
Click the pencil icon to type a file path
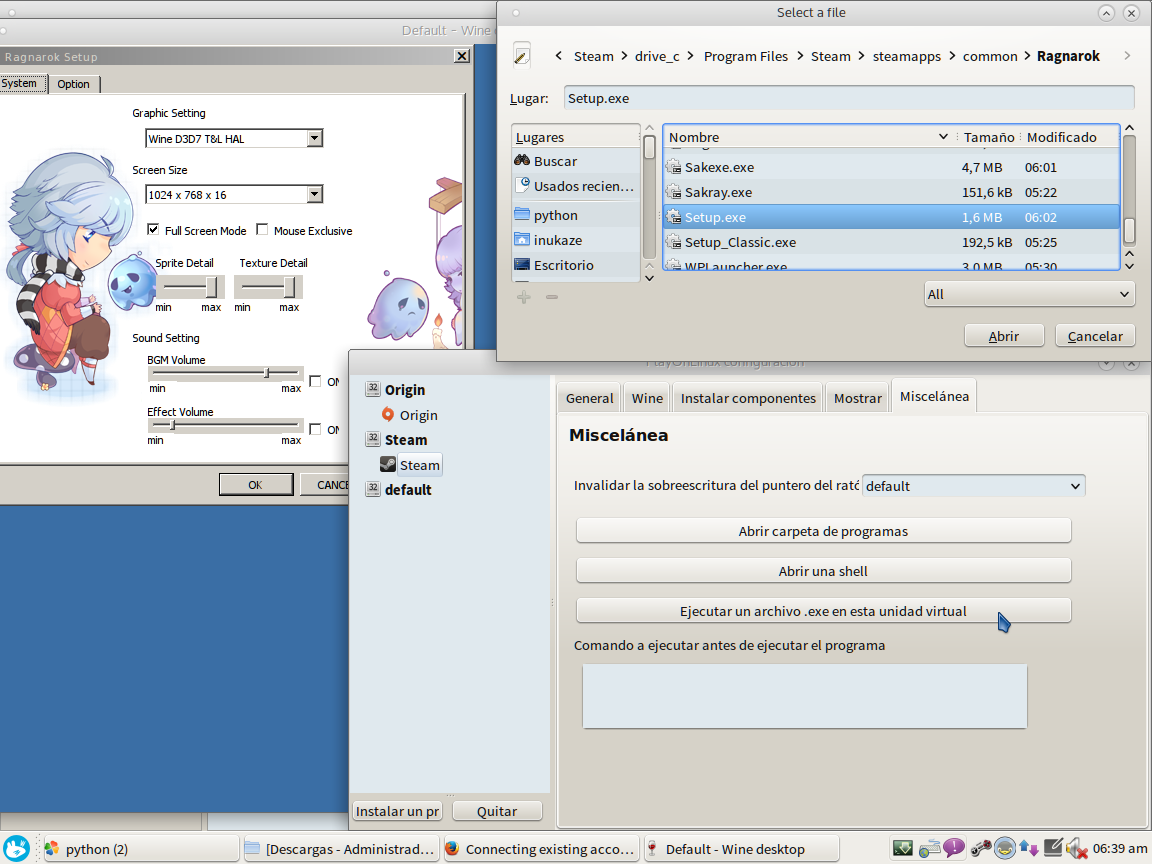(522, 56)
